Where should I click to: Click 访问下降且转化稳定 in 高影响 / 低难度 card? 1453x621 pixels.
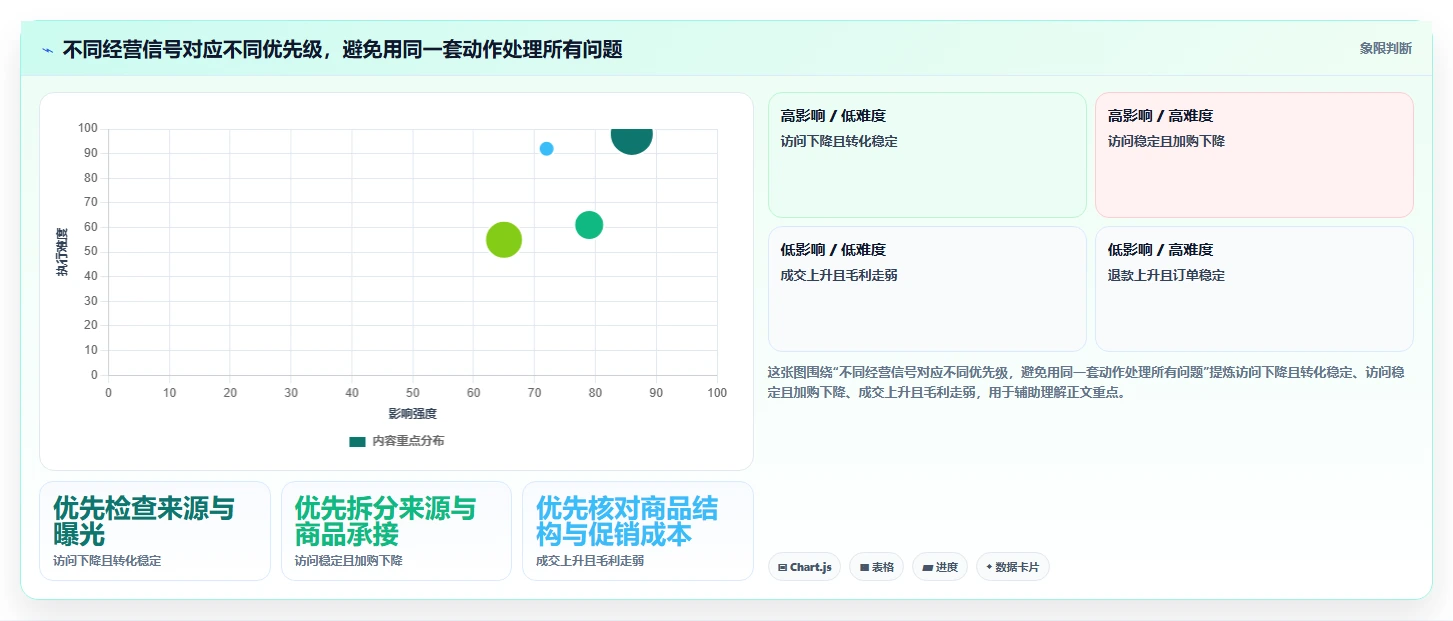pyautogui.click(x=839, y=141)
